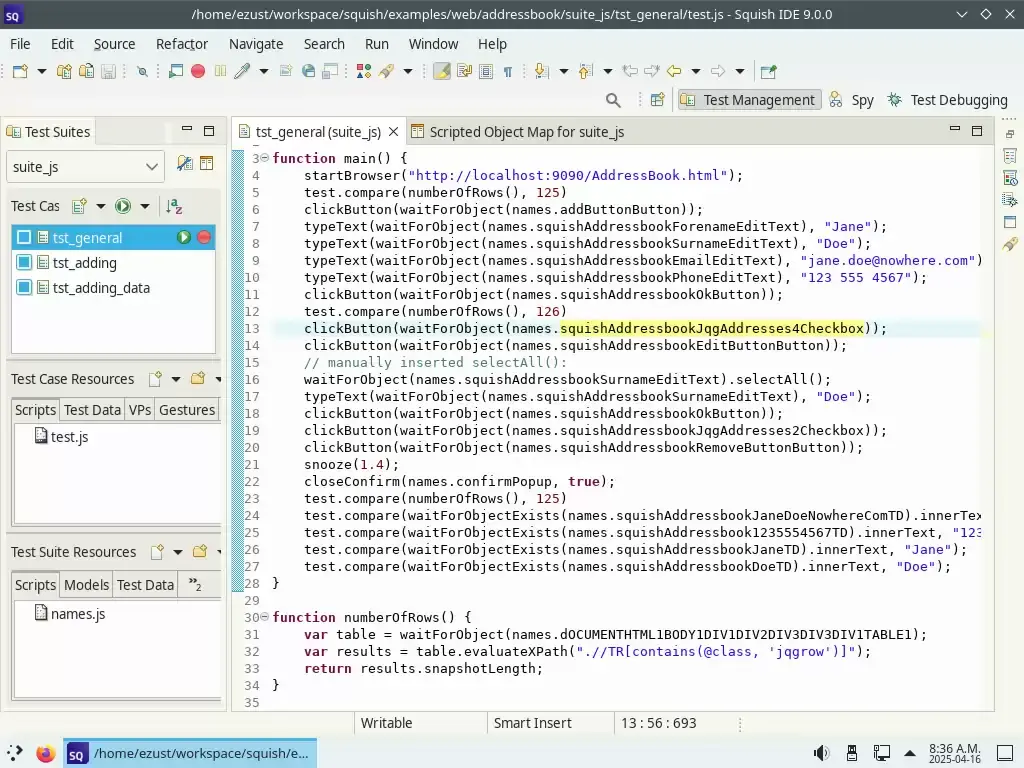Collapse function numberOfRows at line 30
The image size is (1024, 768).
click(264, 616)
